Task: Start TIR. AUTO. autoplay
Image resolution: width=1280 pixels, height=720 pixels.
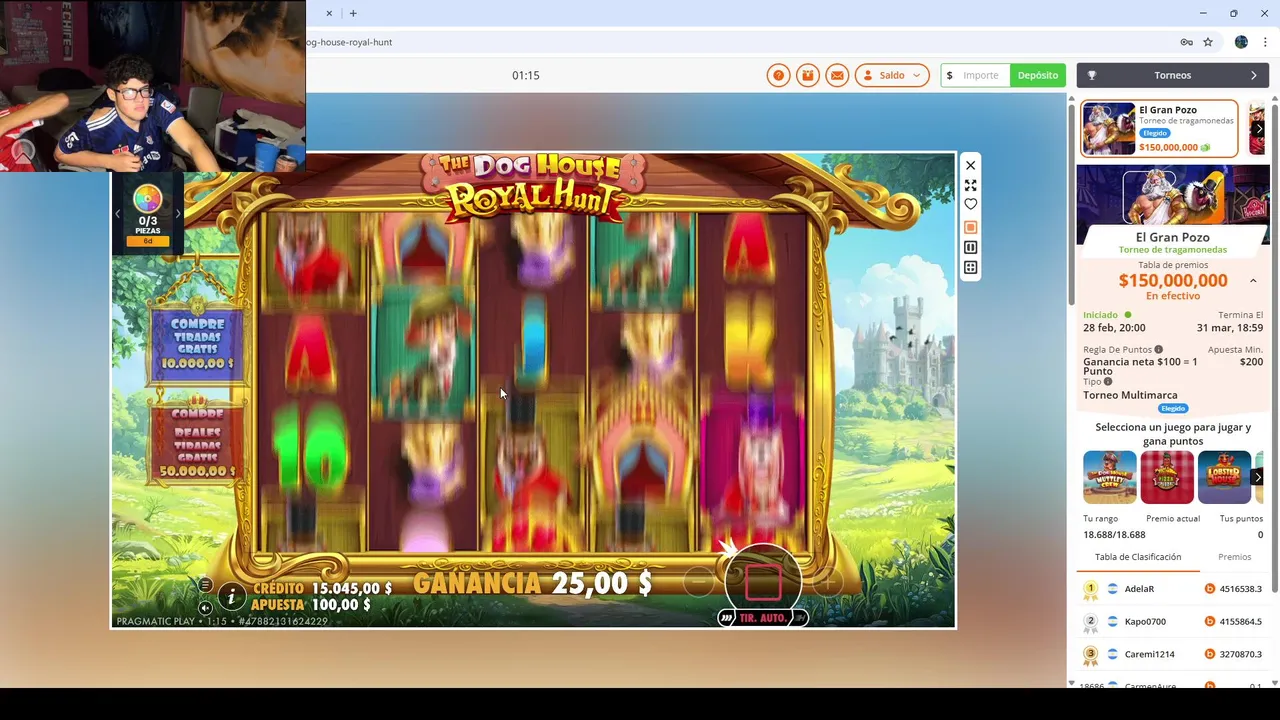Action: 763,618
